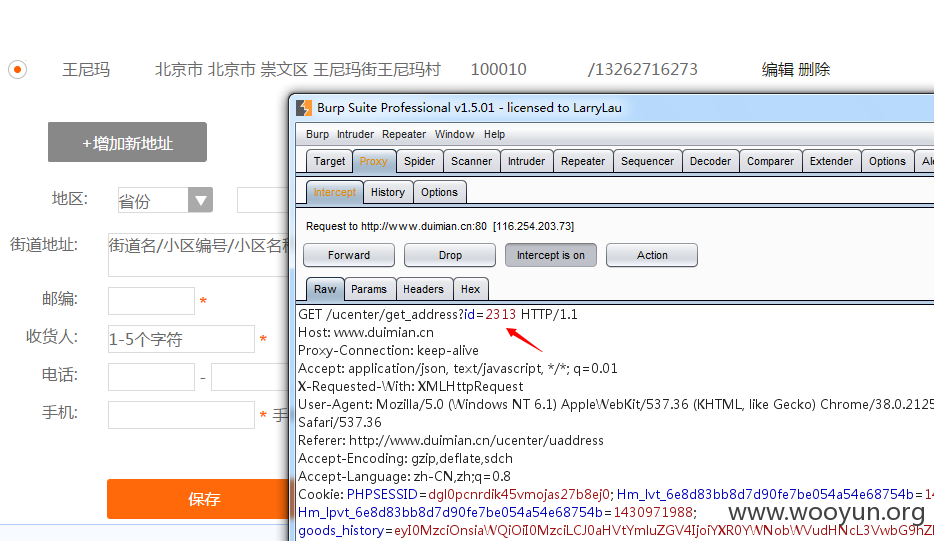Open the Help menu

click(x=494, y=134)
